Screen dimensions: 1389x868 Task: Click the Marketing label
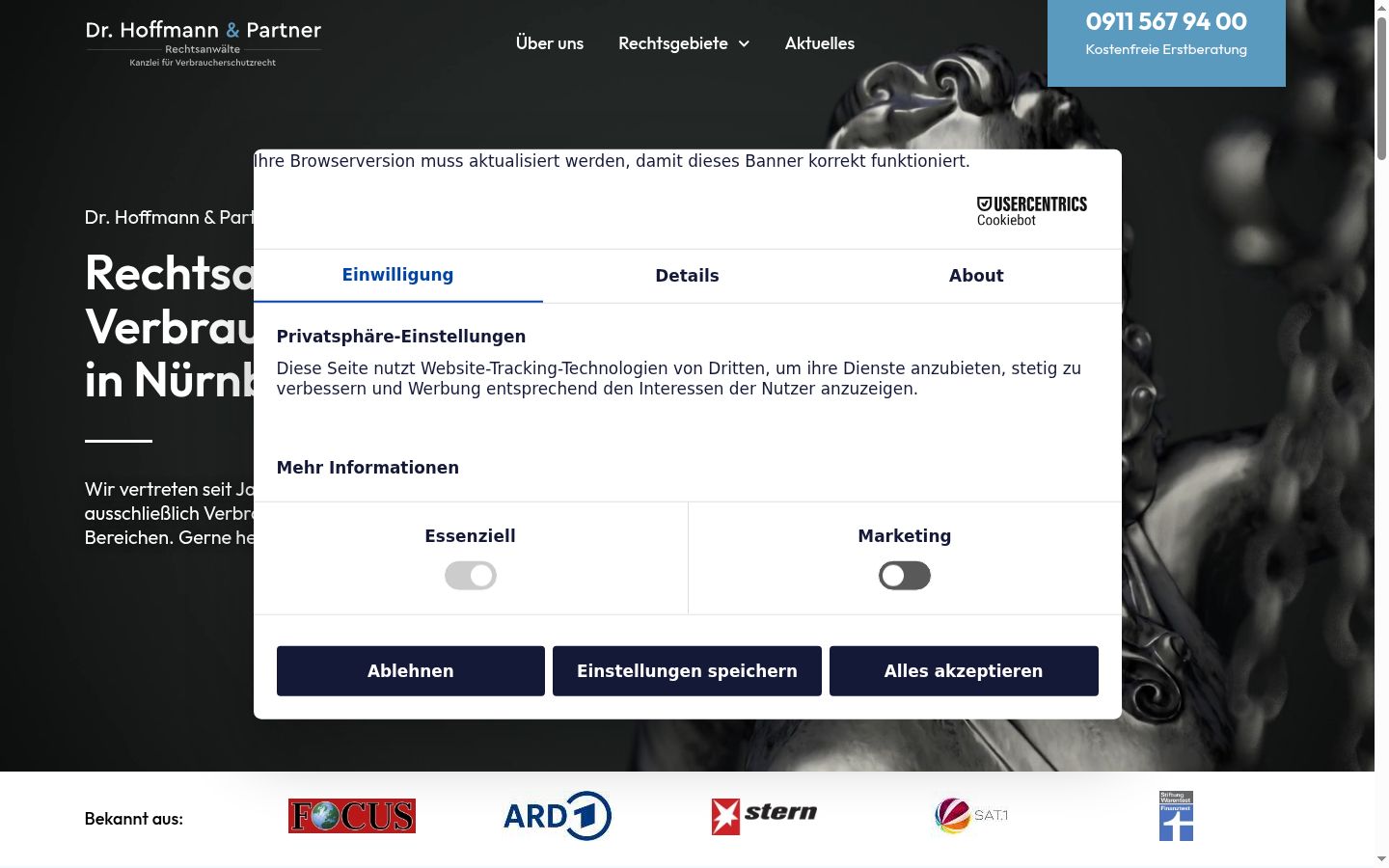905,536
